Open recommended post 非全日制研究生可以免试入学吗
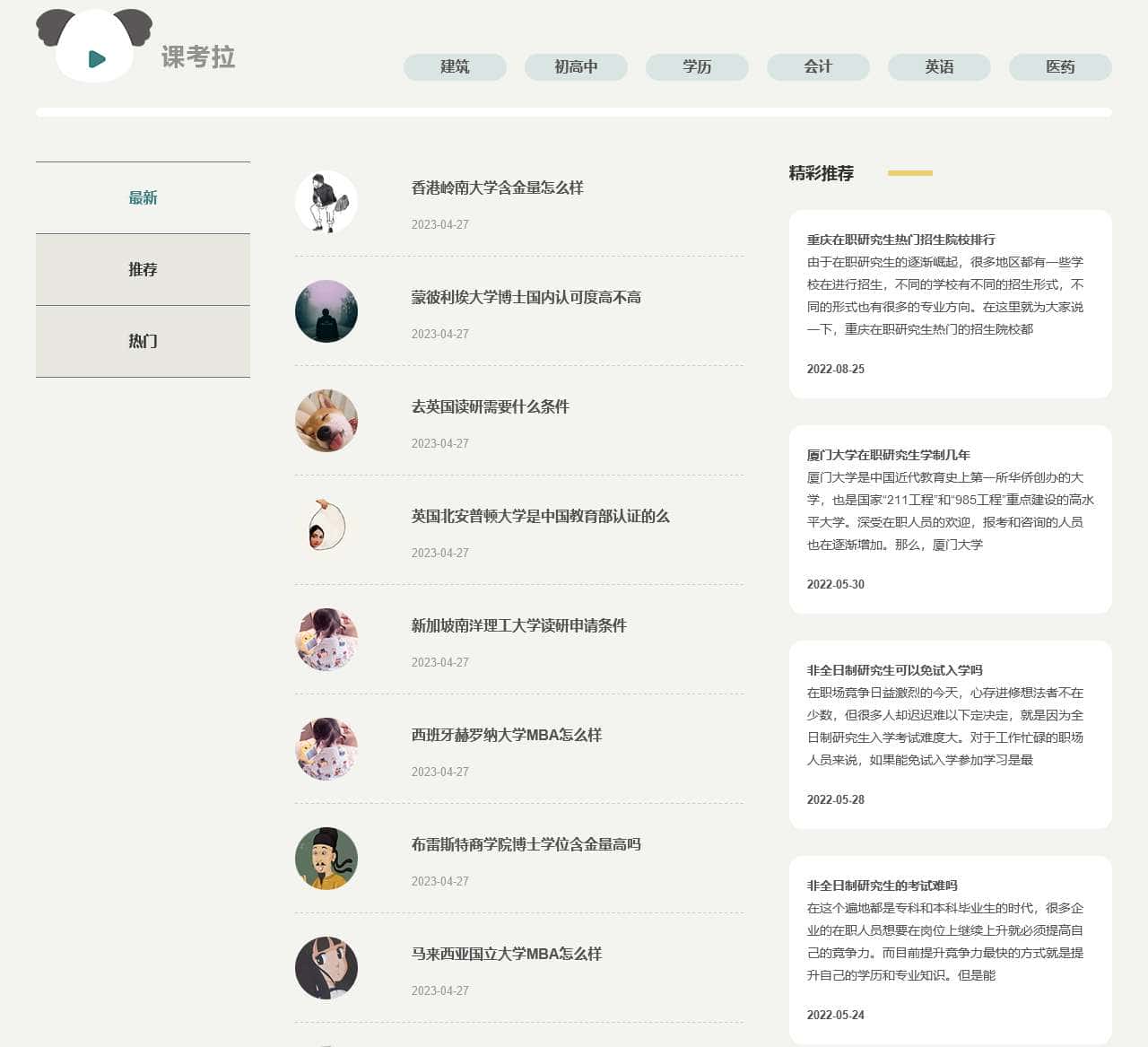 894,670
